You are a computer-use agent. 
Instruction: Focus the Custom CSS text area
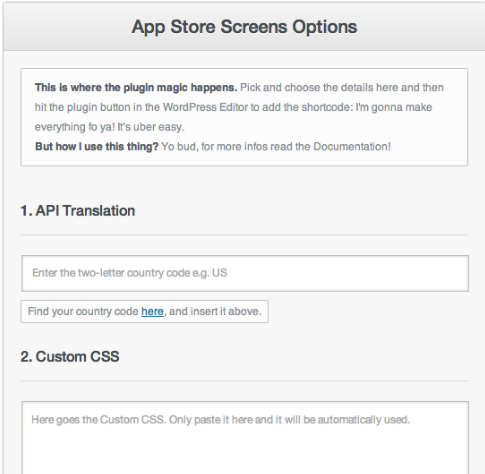(245, 438)
